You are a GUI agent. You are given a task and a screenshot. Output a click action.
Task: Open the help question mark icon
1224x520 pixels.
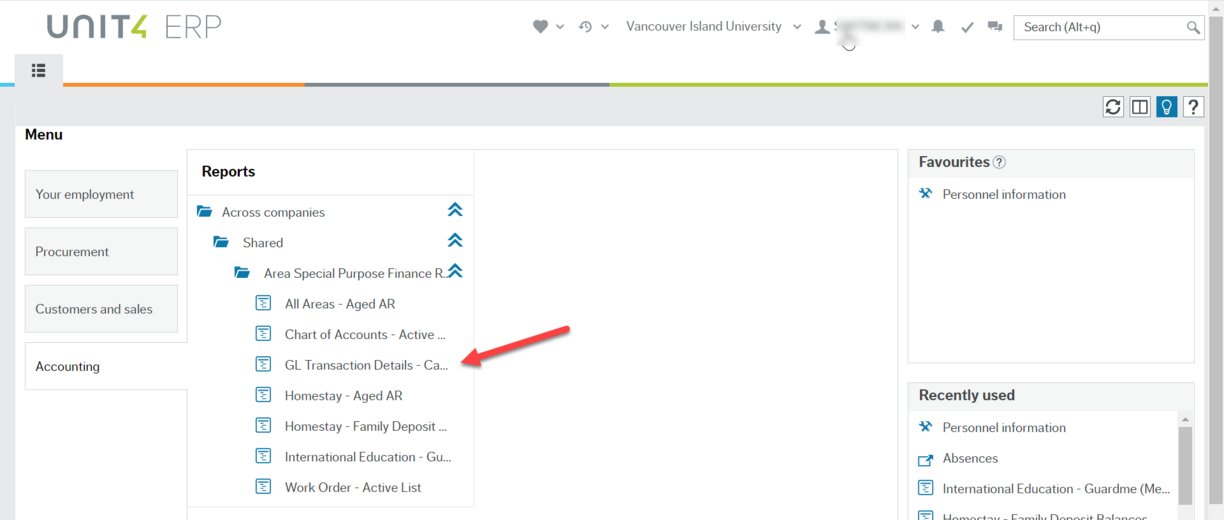coord(1194,107)
